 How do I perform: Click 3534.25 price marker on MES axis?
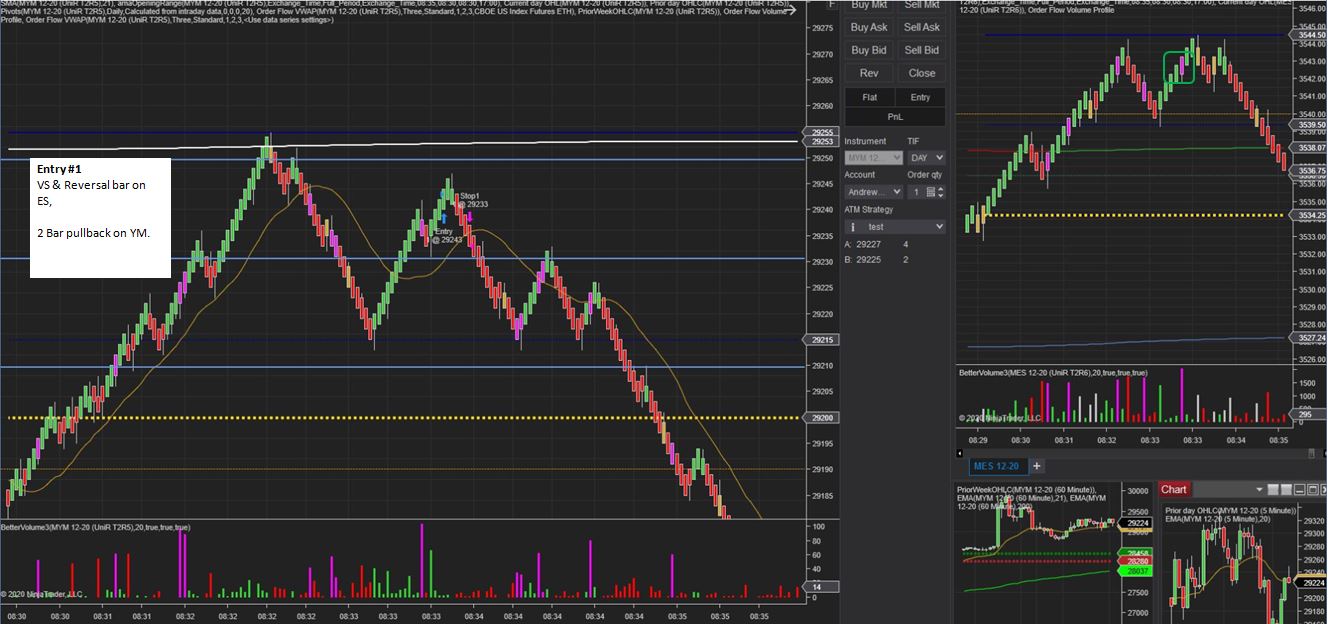(1306, 215)
